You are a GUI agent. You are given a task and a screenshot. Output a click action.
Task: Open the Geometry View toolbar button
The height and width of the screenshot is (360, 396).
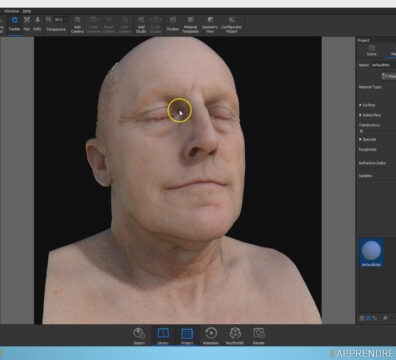tap(210, 25)
